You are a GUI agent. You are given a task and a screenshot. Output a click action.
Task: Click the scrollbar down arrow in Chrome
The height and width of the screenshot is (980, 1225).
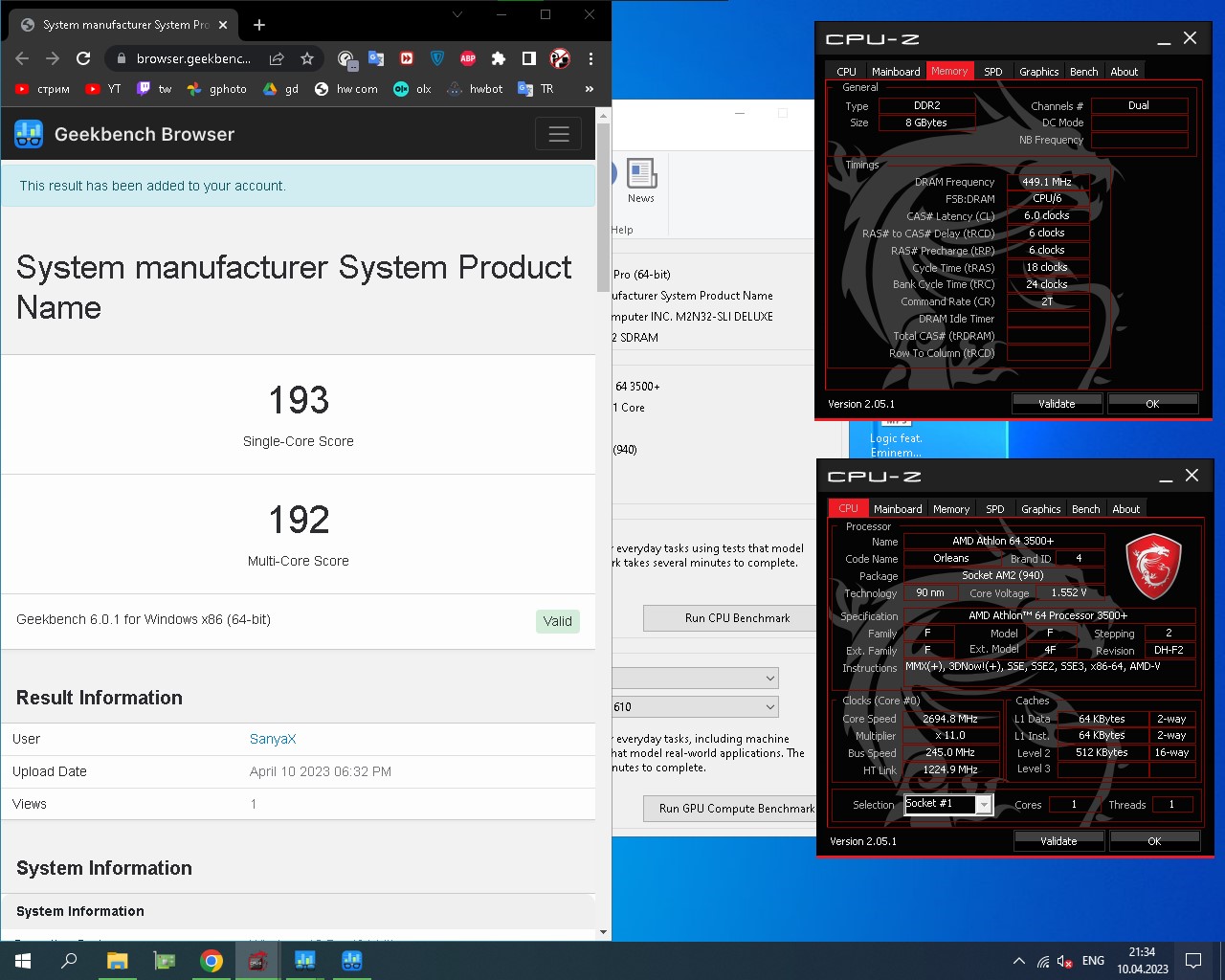point(603,932)
